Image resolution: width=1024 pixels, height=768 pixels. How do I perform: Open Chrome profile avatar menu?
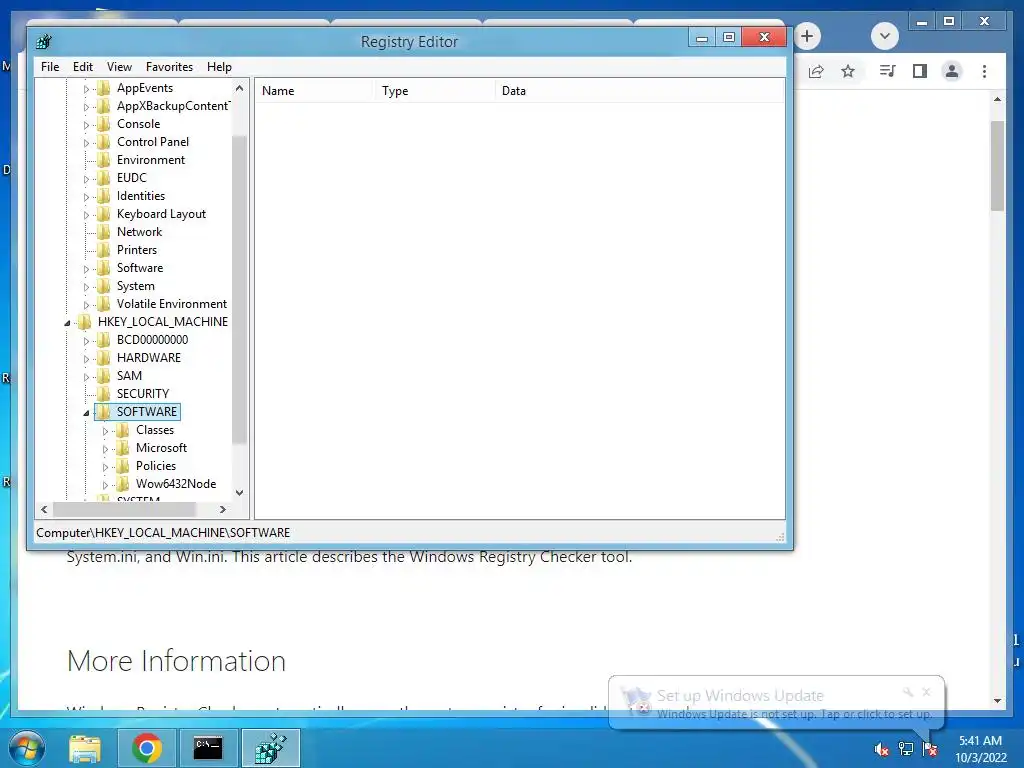click(x=952, y=71)
